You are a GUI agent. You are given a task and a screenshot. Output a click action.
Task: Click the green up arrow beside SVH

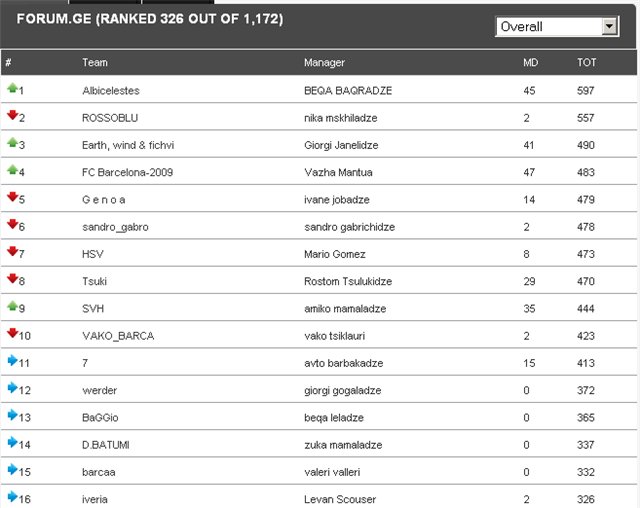pos(12,306)
